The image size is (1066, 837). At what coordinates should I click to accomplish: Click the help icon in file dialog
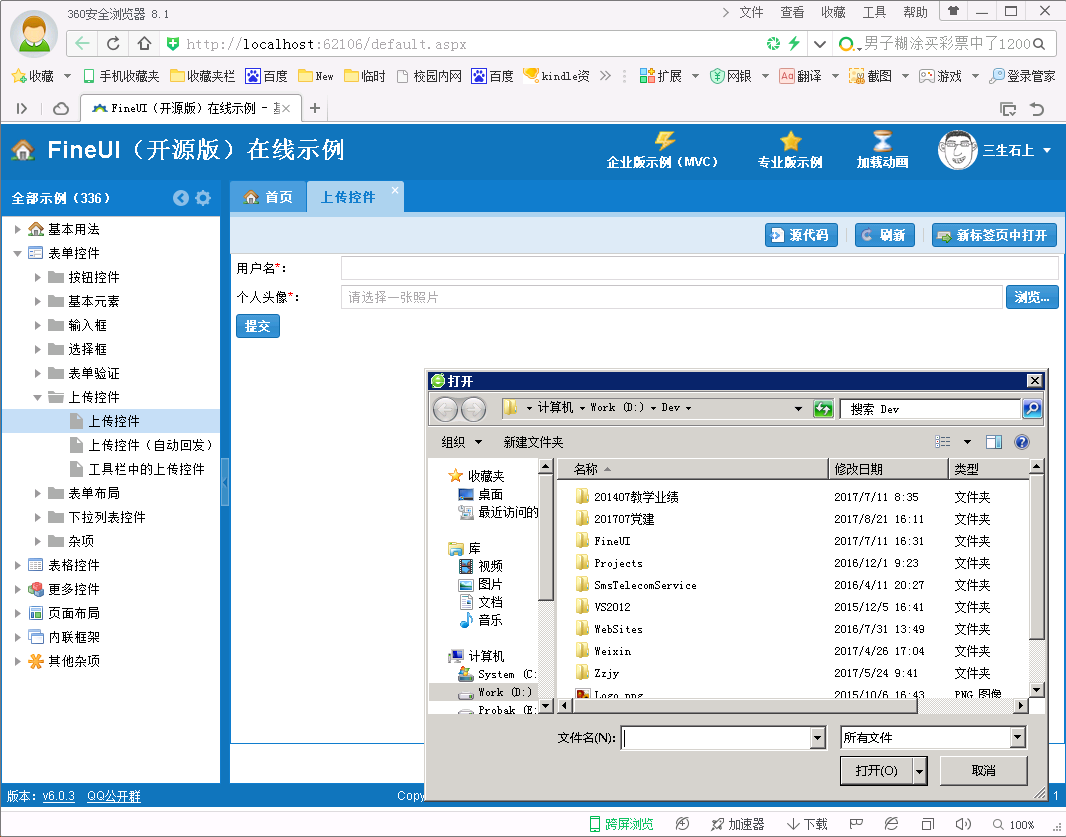[1021, 442]
